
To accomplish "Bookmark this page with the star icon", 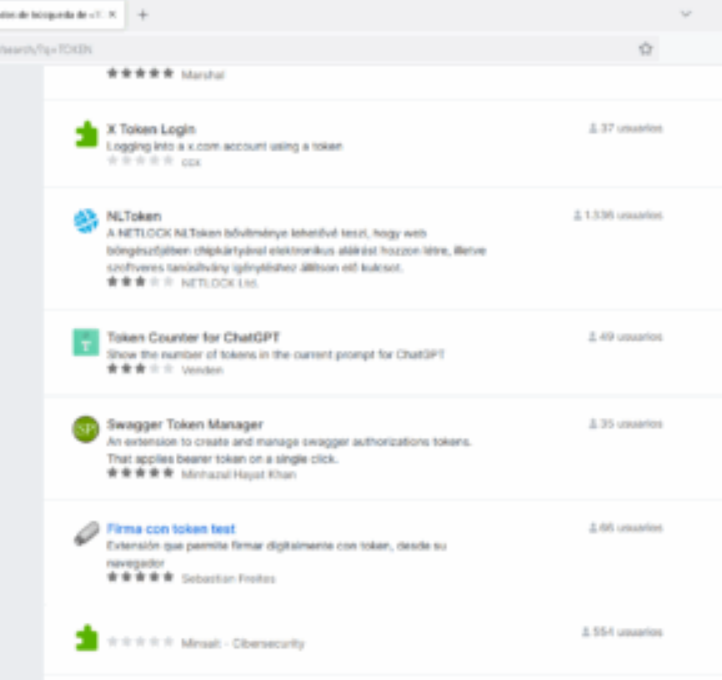I will (x=646, y=48).
